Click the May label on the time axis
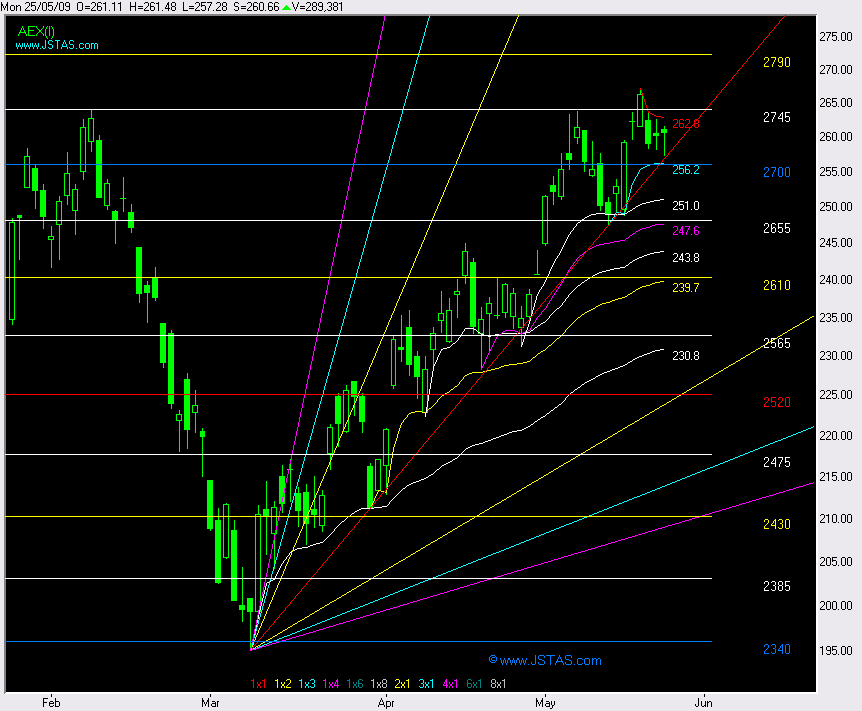The height and width of the screenshot is (711, 862). pyautogui.click(x=545, y=702)
